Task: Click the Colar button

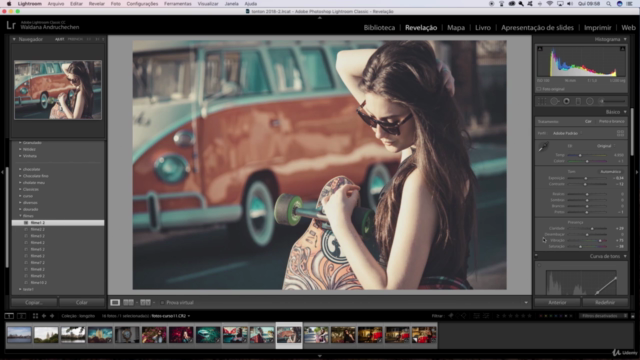Action: tap(82, 302)
